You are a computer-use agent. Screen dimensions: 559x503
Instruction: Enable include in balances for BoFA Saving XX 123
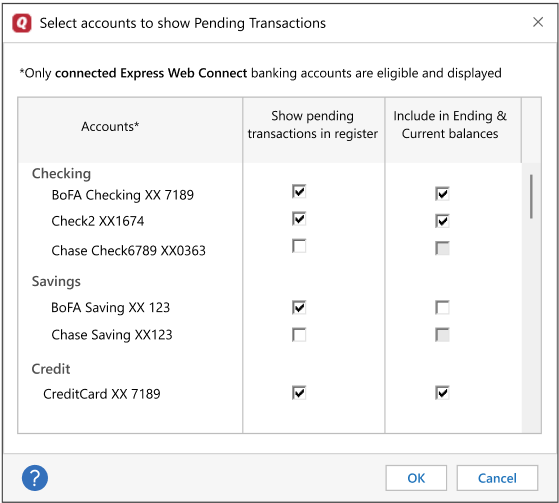tap(442, 307)
